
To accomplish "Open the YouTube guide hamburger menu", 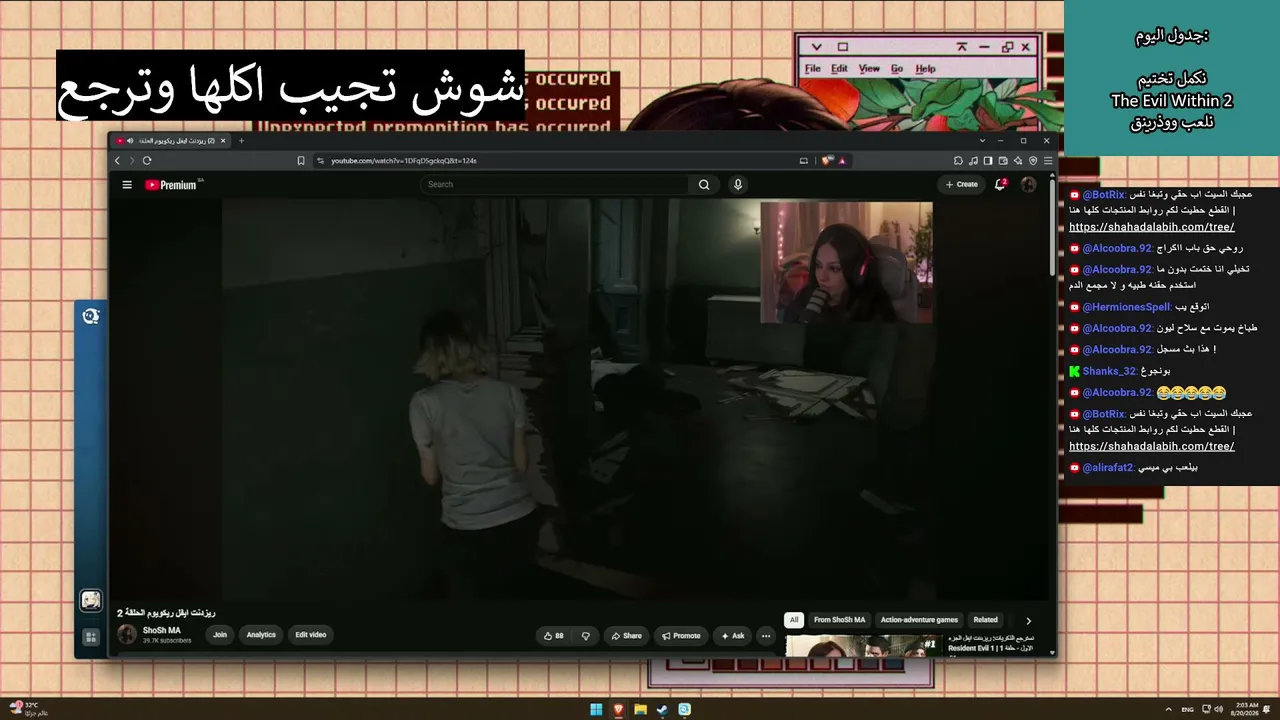I will [127, 185].
